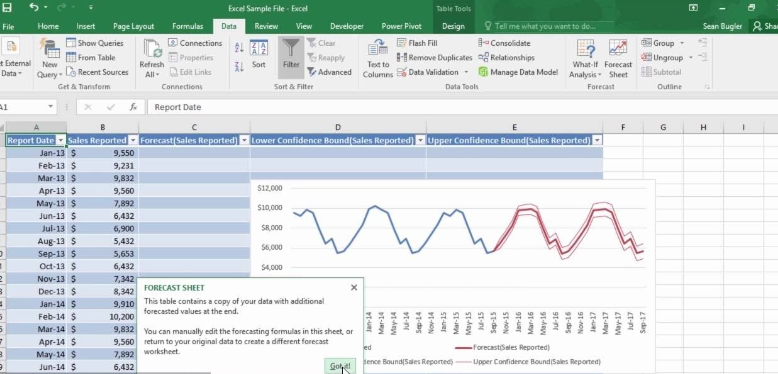Open the Undo history dropdown arrow
Viewport: 778px width, 374px height.
coord(45,7)
